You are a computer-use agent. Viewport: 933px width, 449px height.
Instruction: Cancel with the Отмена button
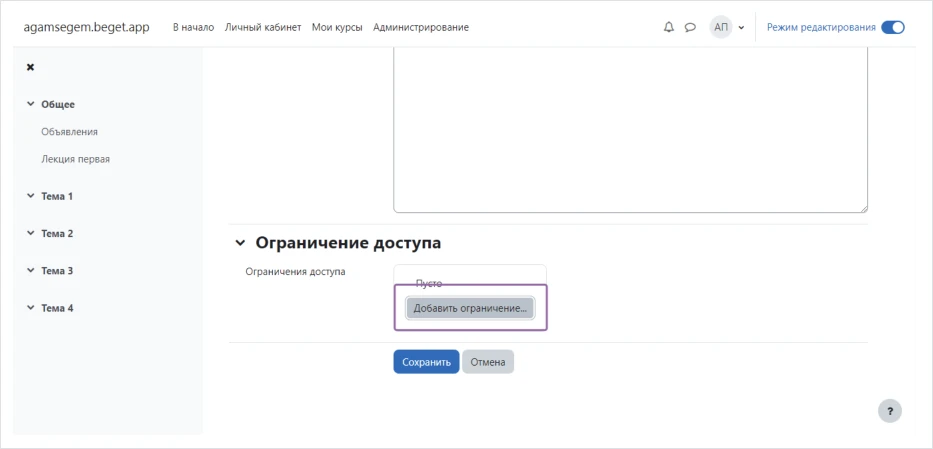pos(488,362)
